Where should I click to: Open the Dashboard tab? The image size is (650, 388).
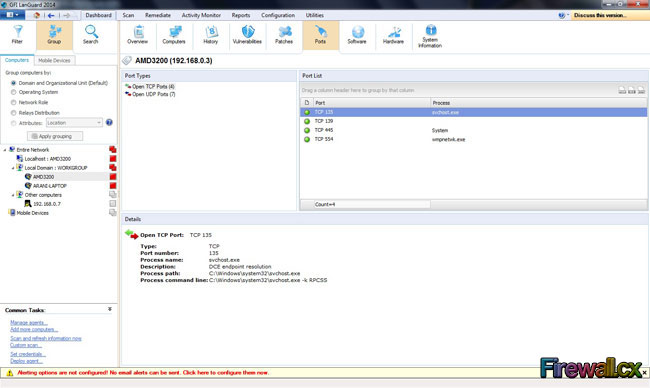[99, 15]
